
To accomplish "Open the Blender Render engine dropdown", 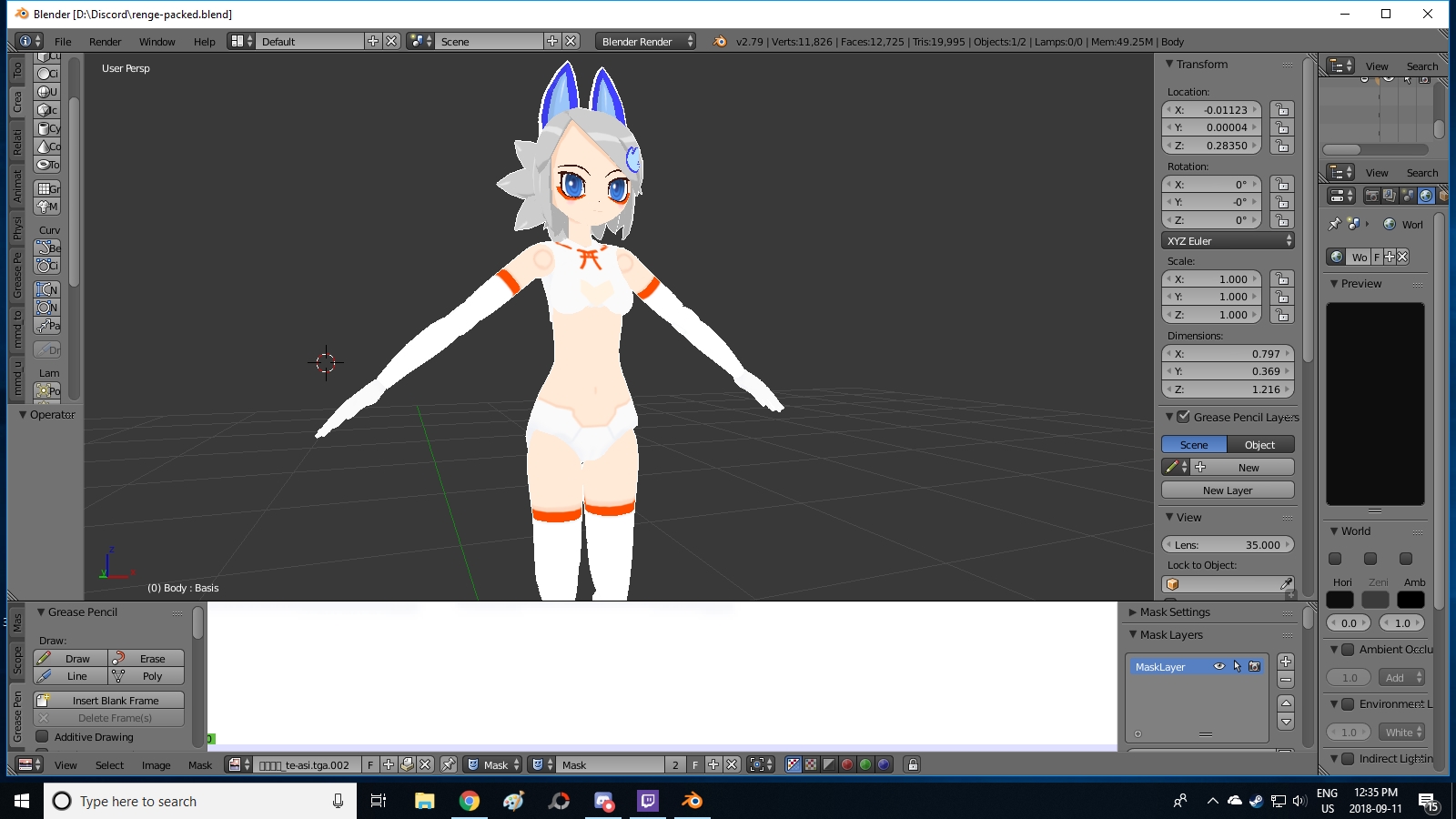I will coord(646,42).
